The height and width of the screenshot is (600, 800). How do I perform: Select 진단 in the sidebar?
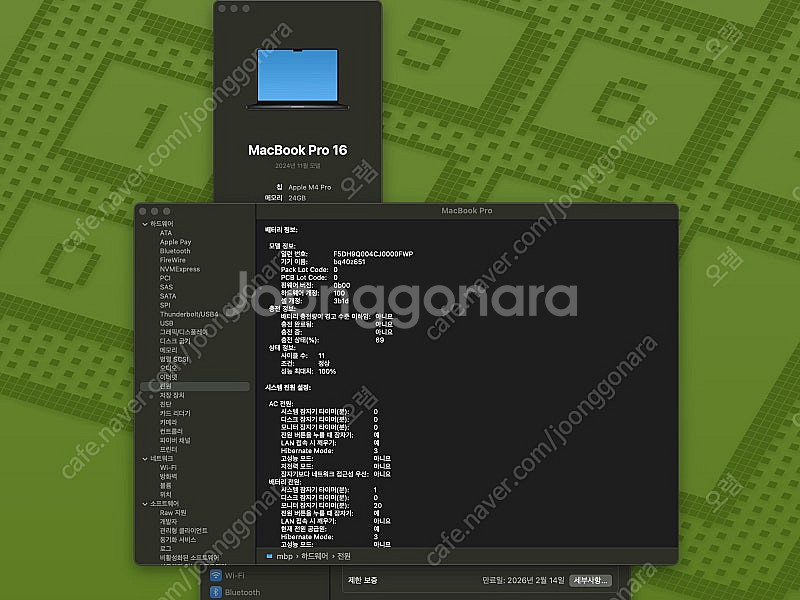(165, 405)
